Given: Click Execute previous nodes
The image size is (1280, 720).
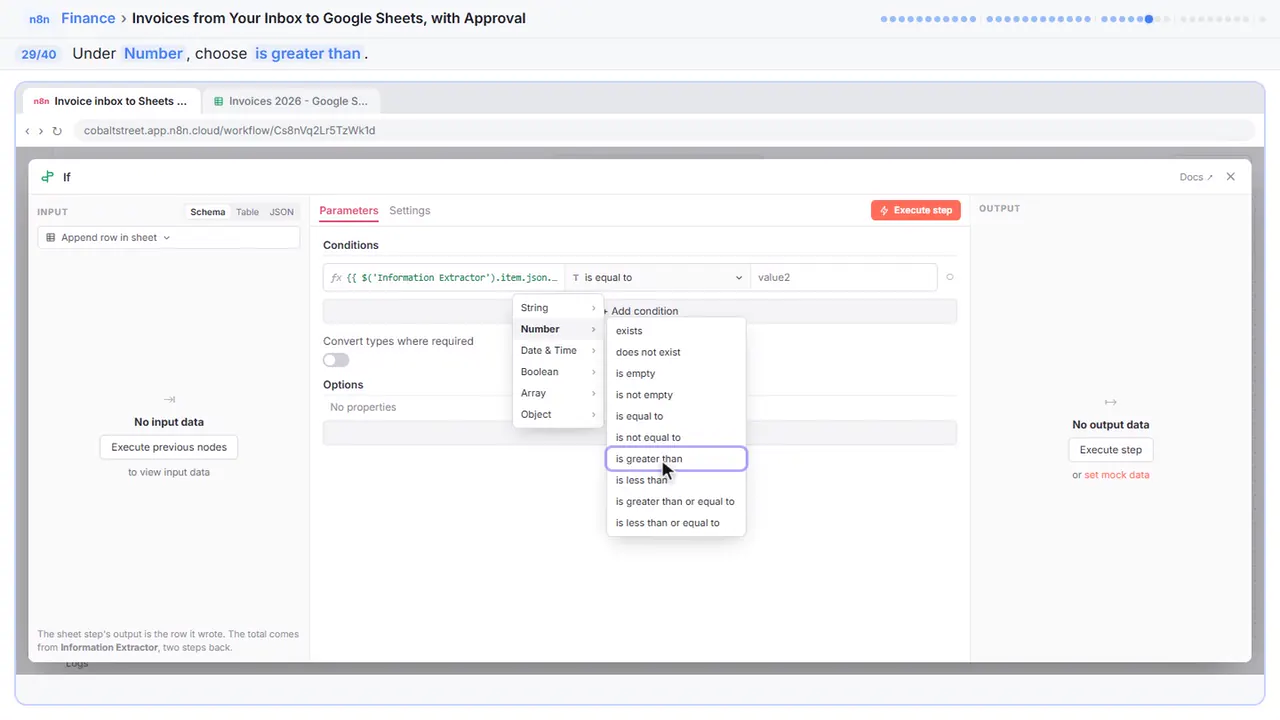Looking at the screenshot, I should click(x=169, y=447).
